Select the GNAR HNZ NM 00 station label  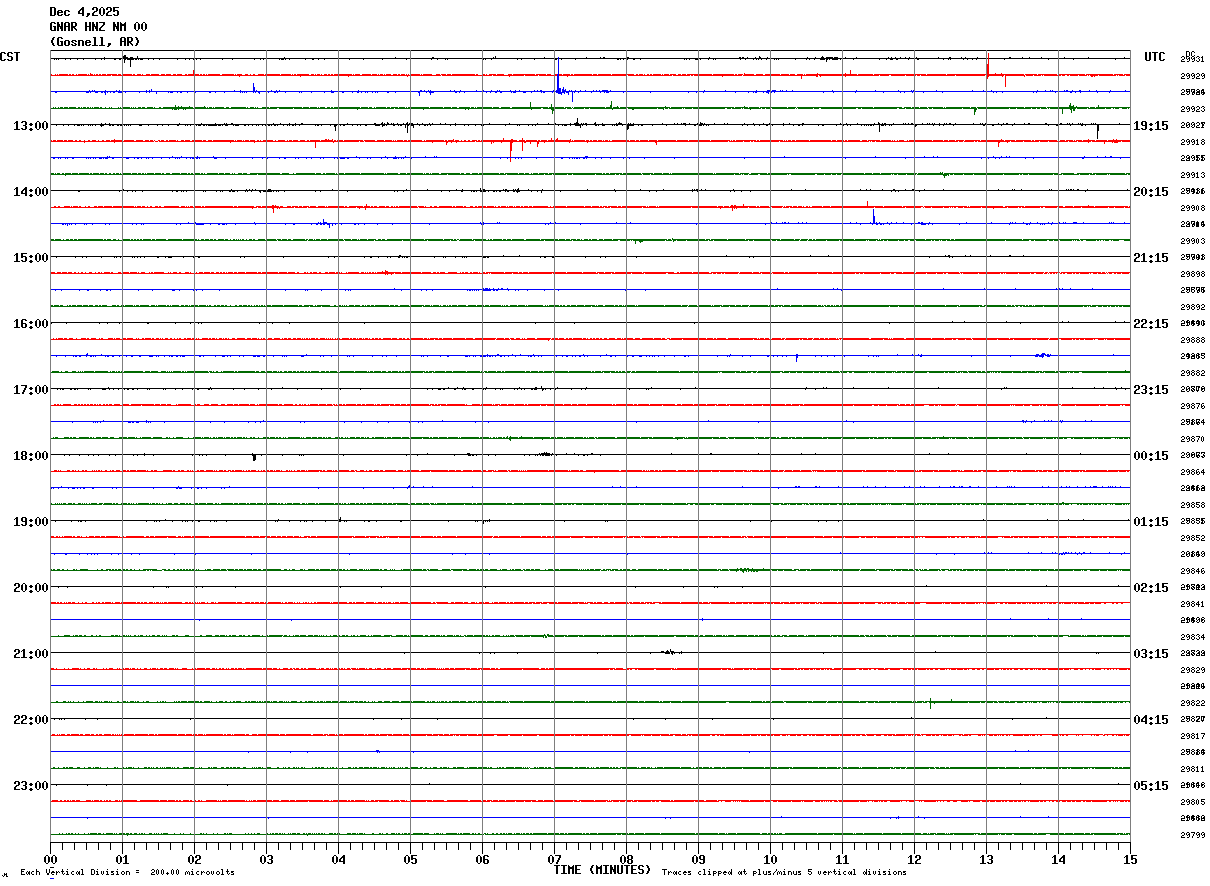click(98, 27)
